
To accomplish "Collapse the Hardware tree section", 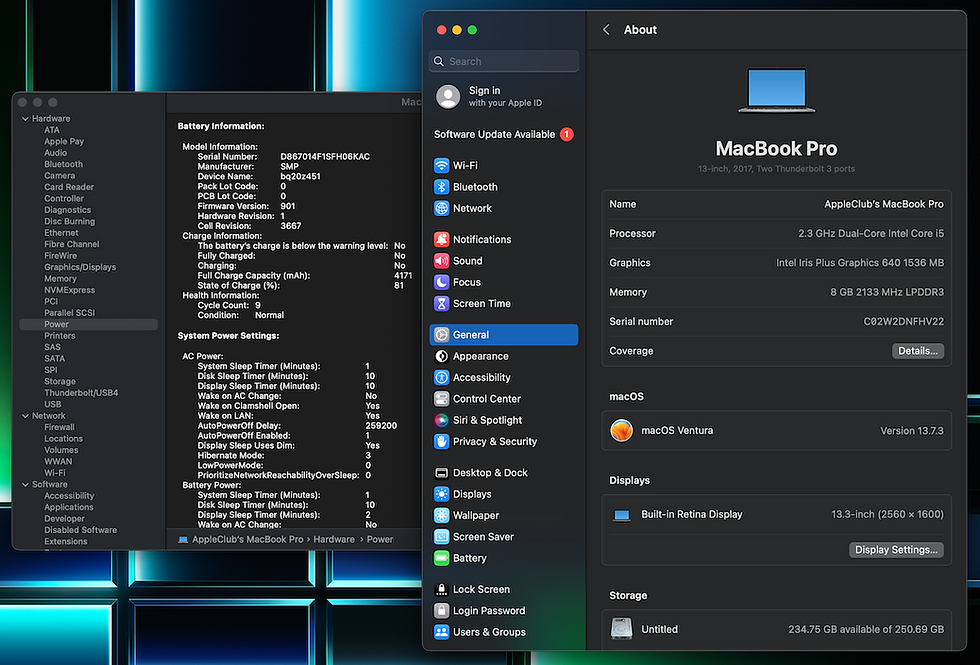I will click(25, 118).
